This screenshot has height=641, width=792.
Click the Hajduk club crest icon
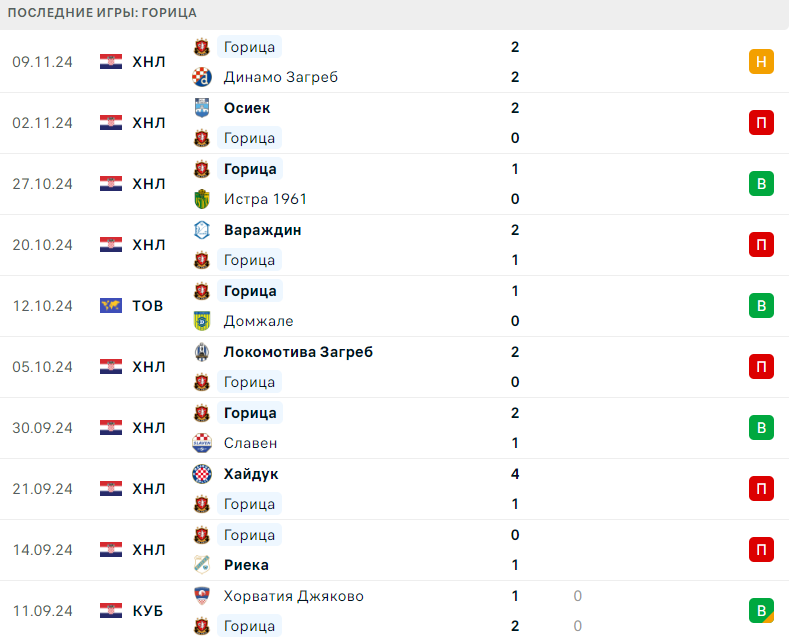coord(202,474)
